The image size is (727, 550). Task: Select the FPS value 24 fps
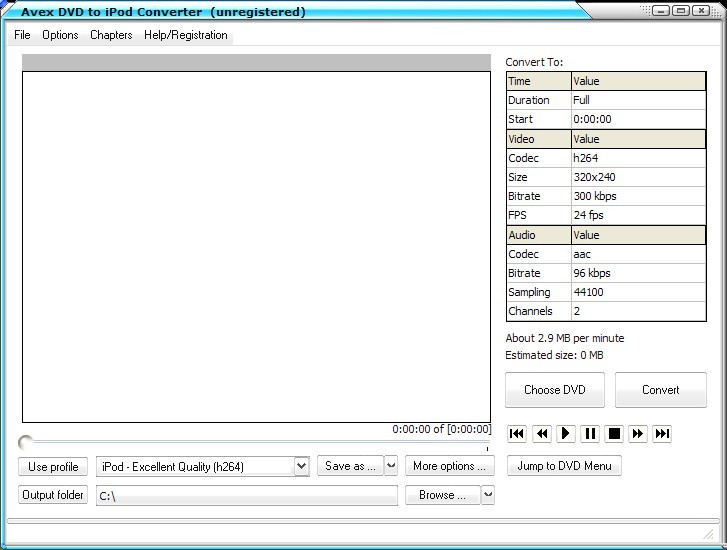[638, 215]
